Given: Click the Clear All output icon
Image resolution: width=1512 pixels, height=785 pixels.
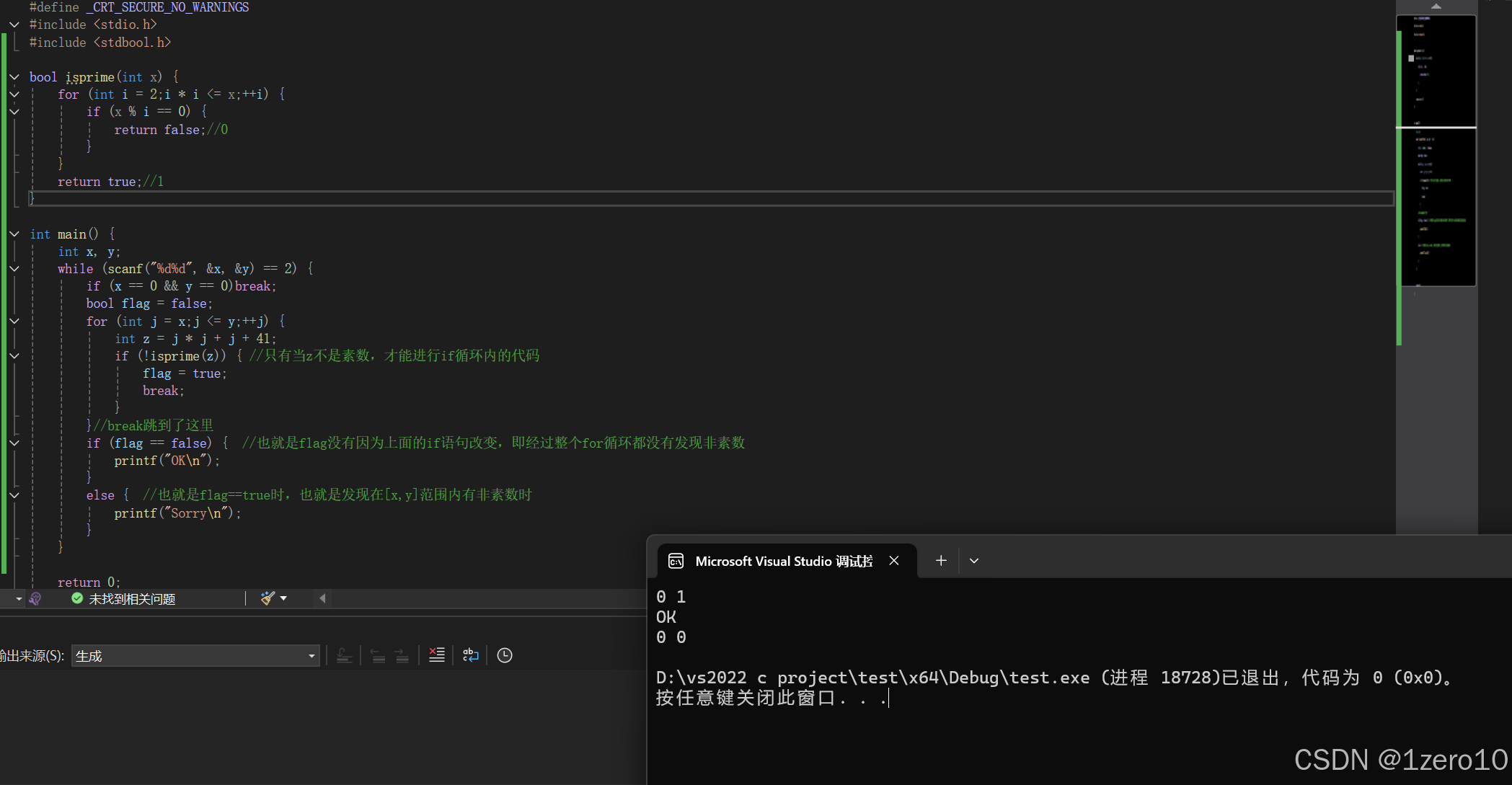Looking at the screenshot, I should [437, 655].
